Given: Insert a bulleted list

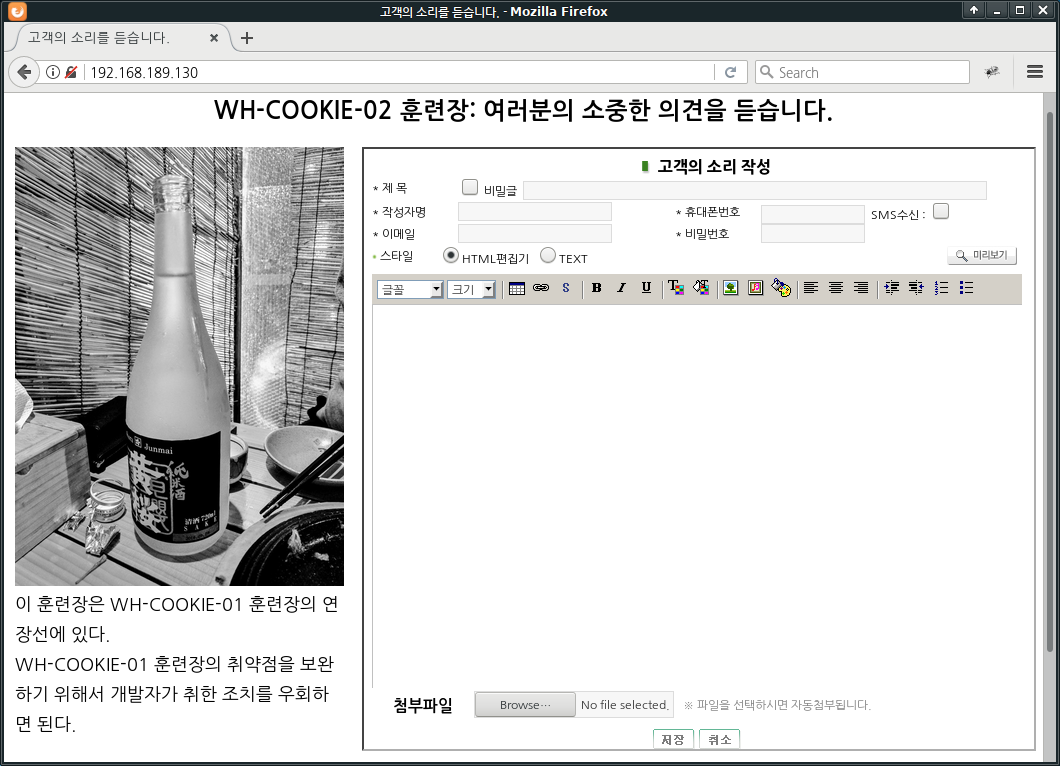Looking at the screenshot, I should click(x=966, y=288).
